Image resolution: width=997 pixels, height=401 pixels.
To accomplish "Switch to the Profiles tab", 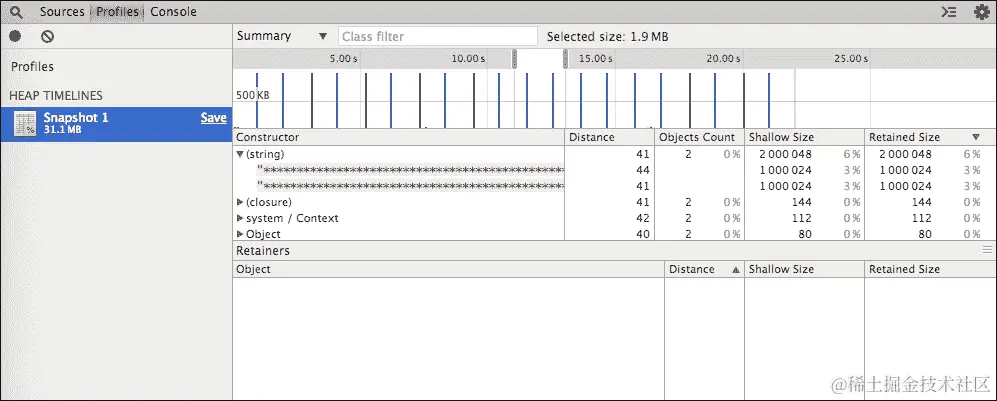I will pyautogui.click(x=118, y=11).
